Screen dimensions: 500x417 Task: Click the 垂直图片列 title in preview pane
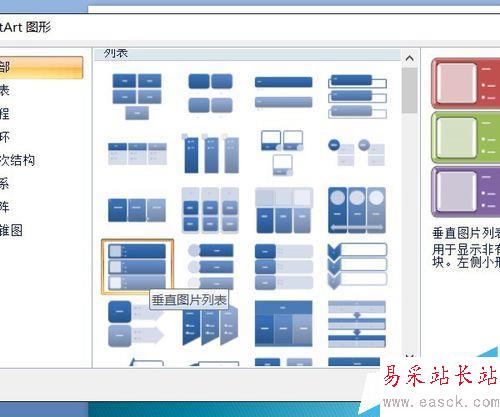click(466, 233)
